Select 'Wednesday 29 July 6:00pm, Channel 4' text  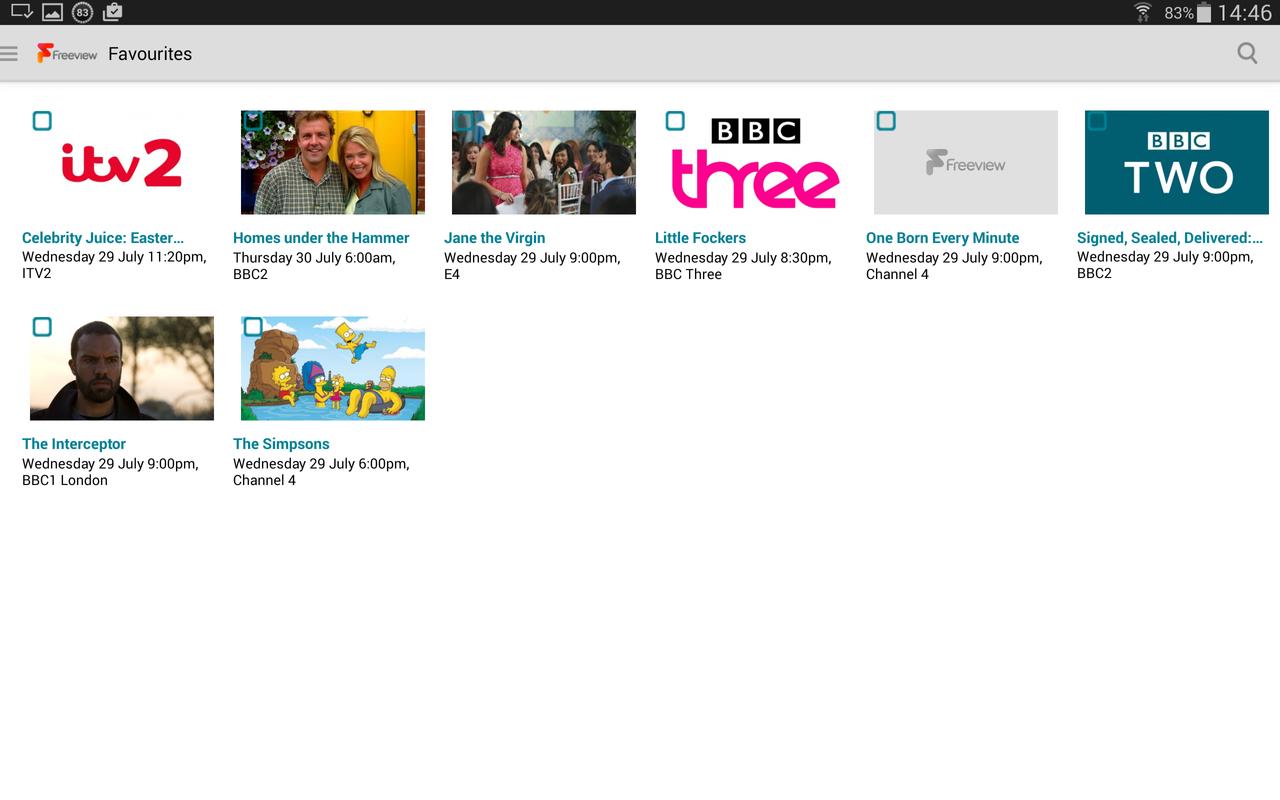[x=321, y=472]
